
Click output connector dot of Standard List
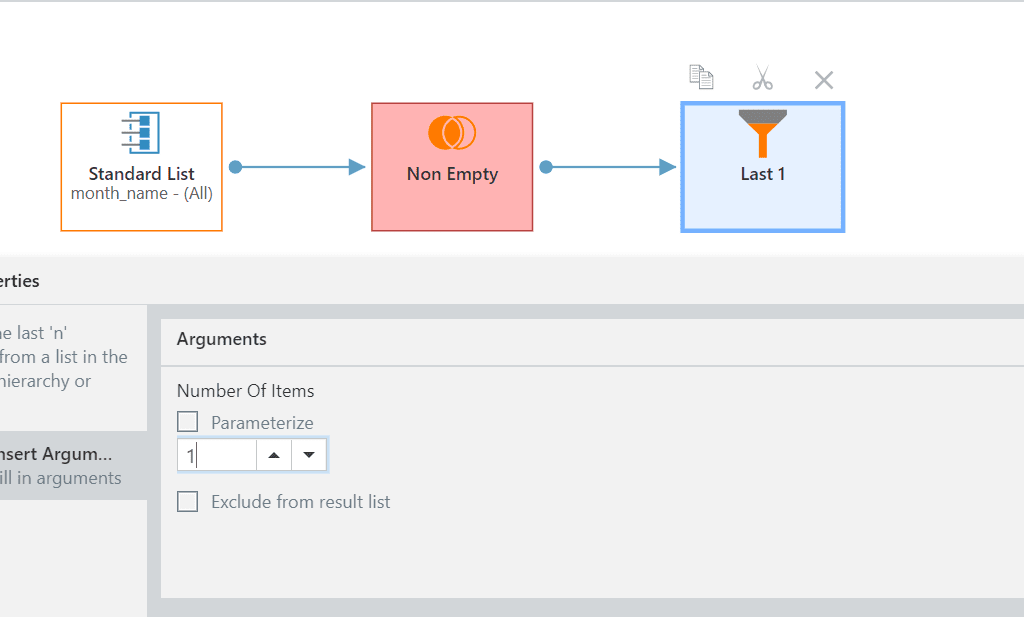[x=235, y=167]
